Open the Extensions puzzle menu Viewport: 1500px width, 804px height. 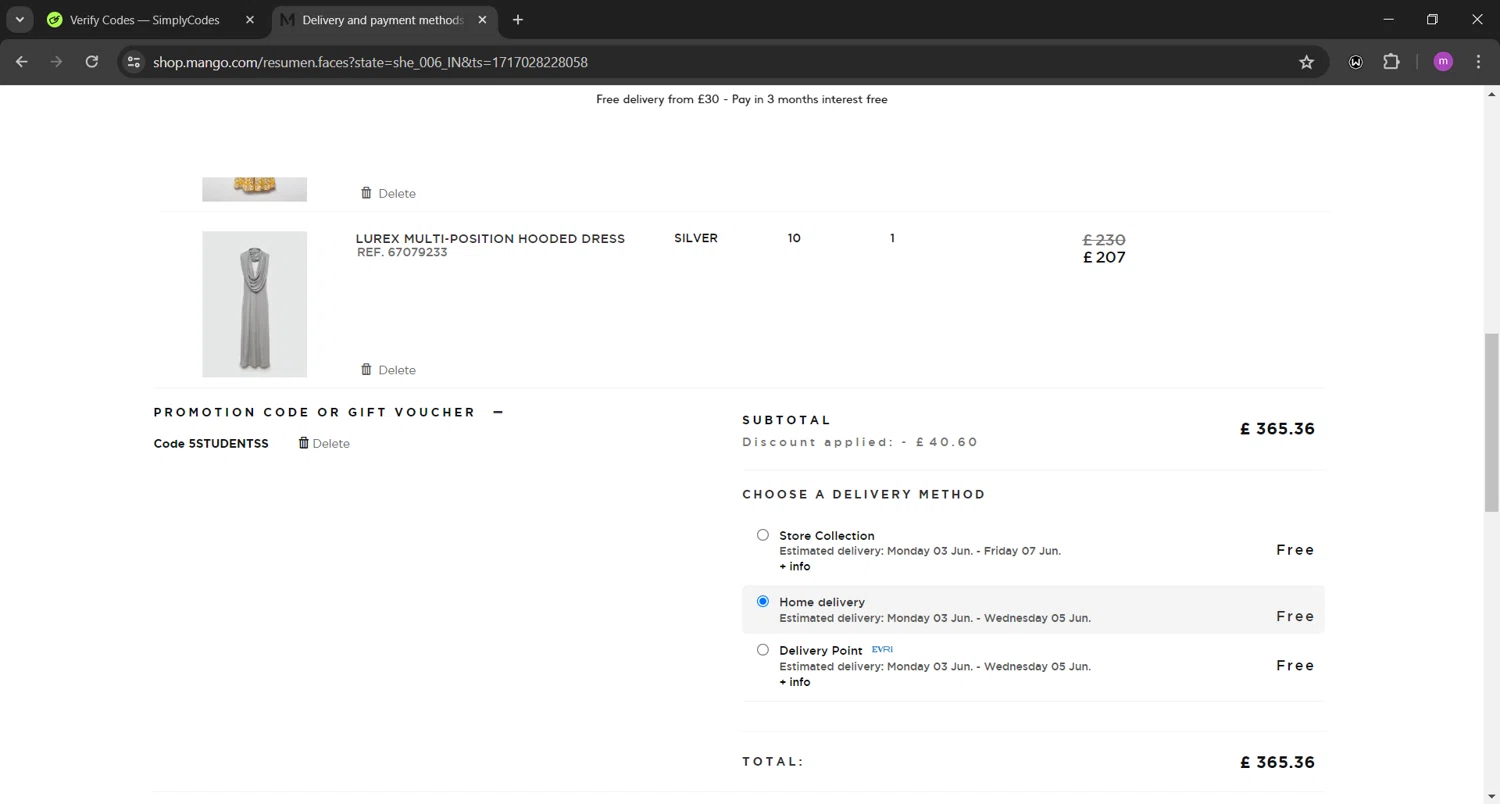click(1391, 62)
